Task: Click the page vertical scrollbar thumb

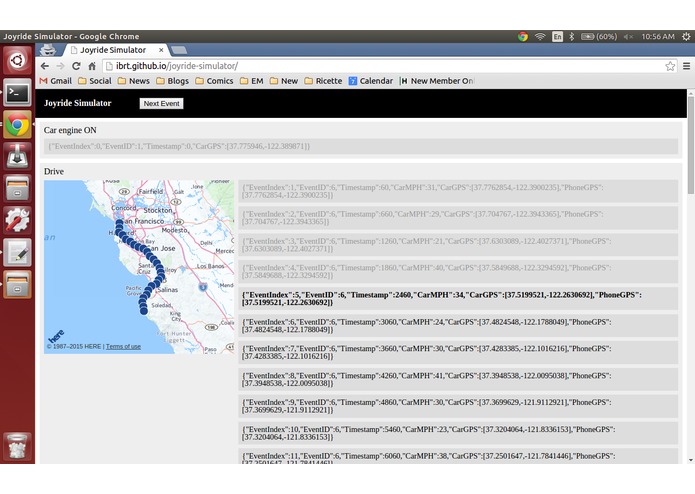Action: coord(691,145)
